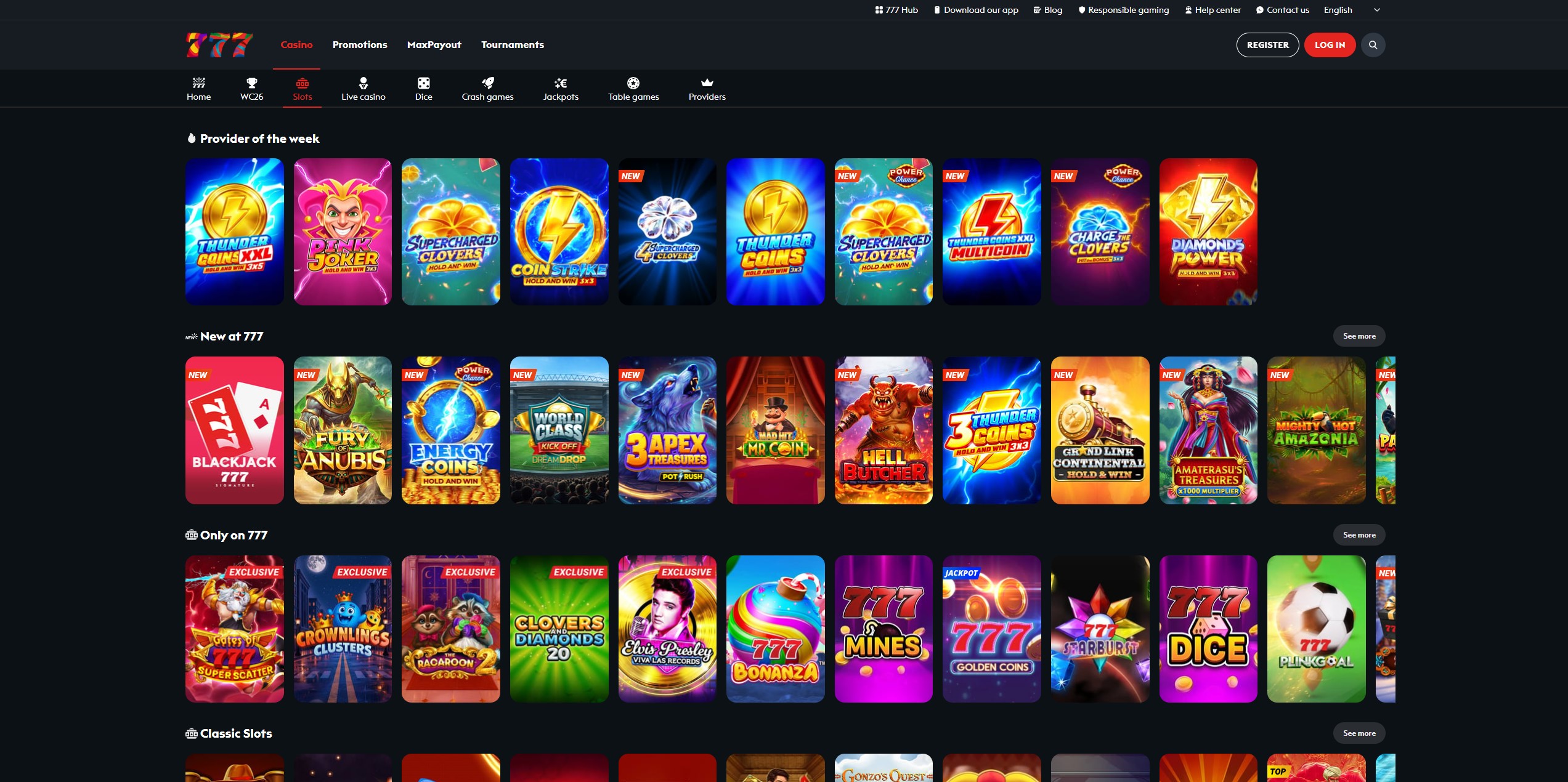Open the 4 Supercharged Clovers game

tap(667, 232)
